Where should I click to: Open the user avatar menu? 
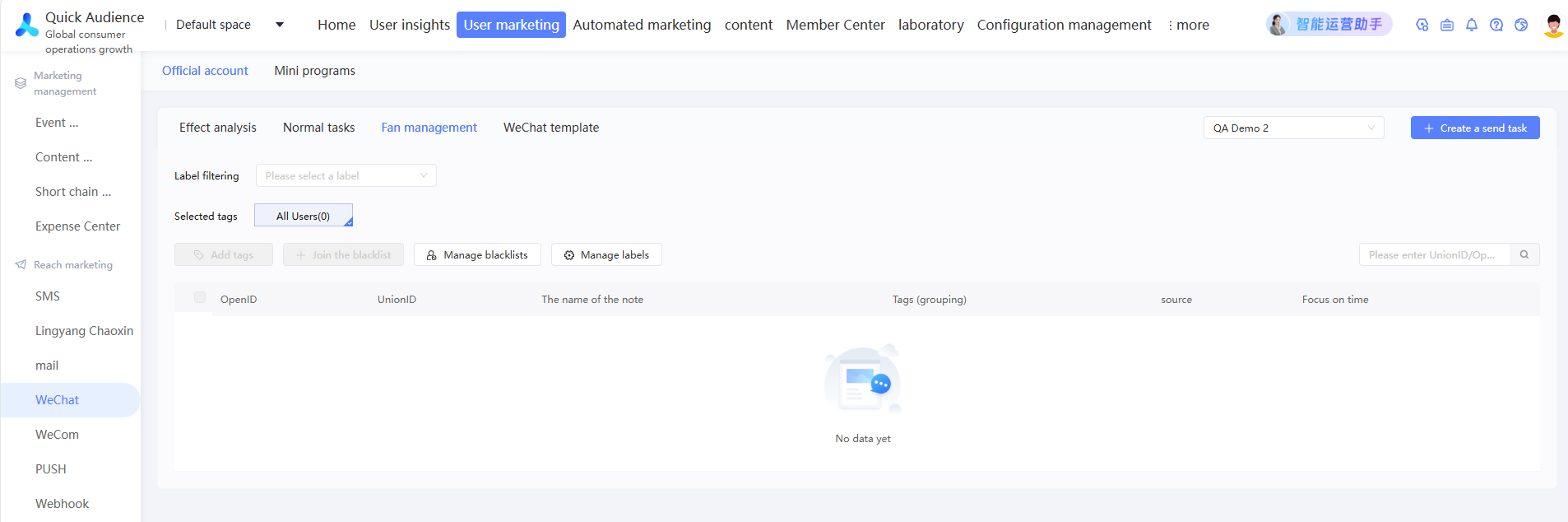point(1553,25)
